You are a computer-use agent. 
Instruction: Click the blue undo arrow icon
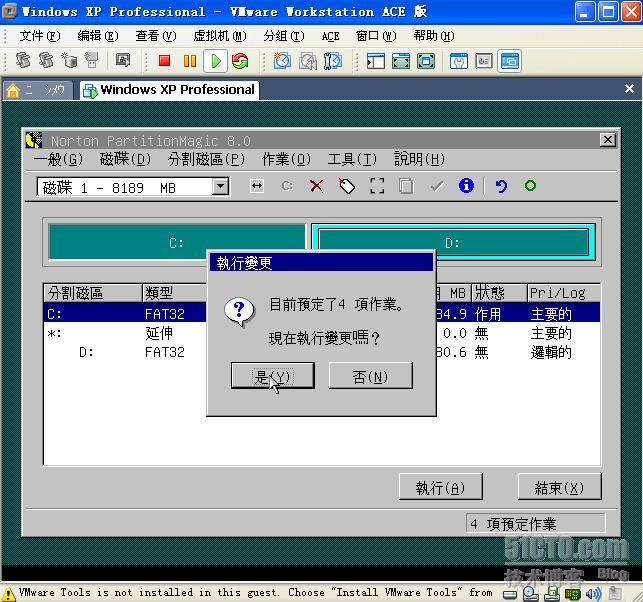pos(501,186)
